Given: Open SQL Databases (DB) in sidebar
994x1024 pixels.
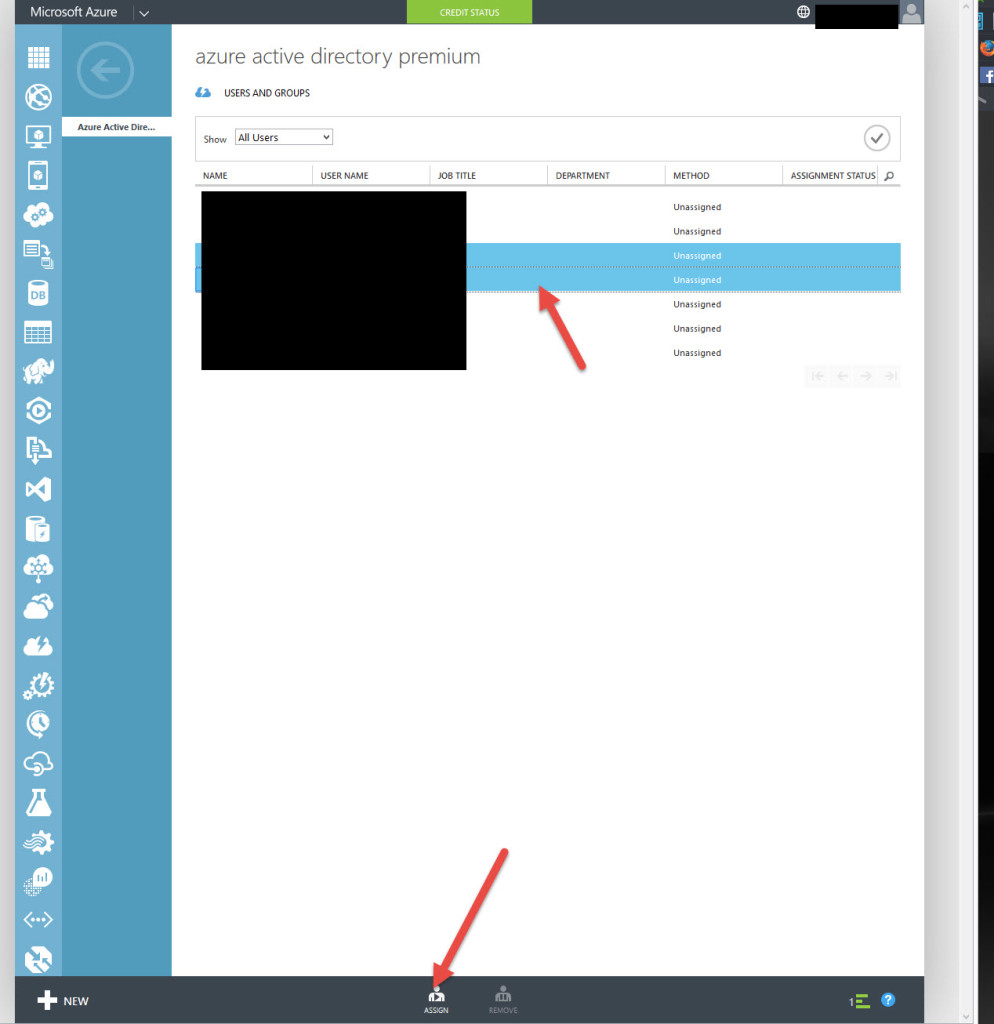Looking at the screenshot, I should 38,294.
